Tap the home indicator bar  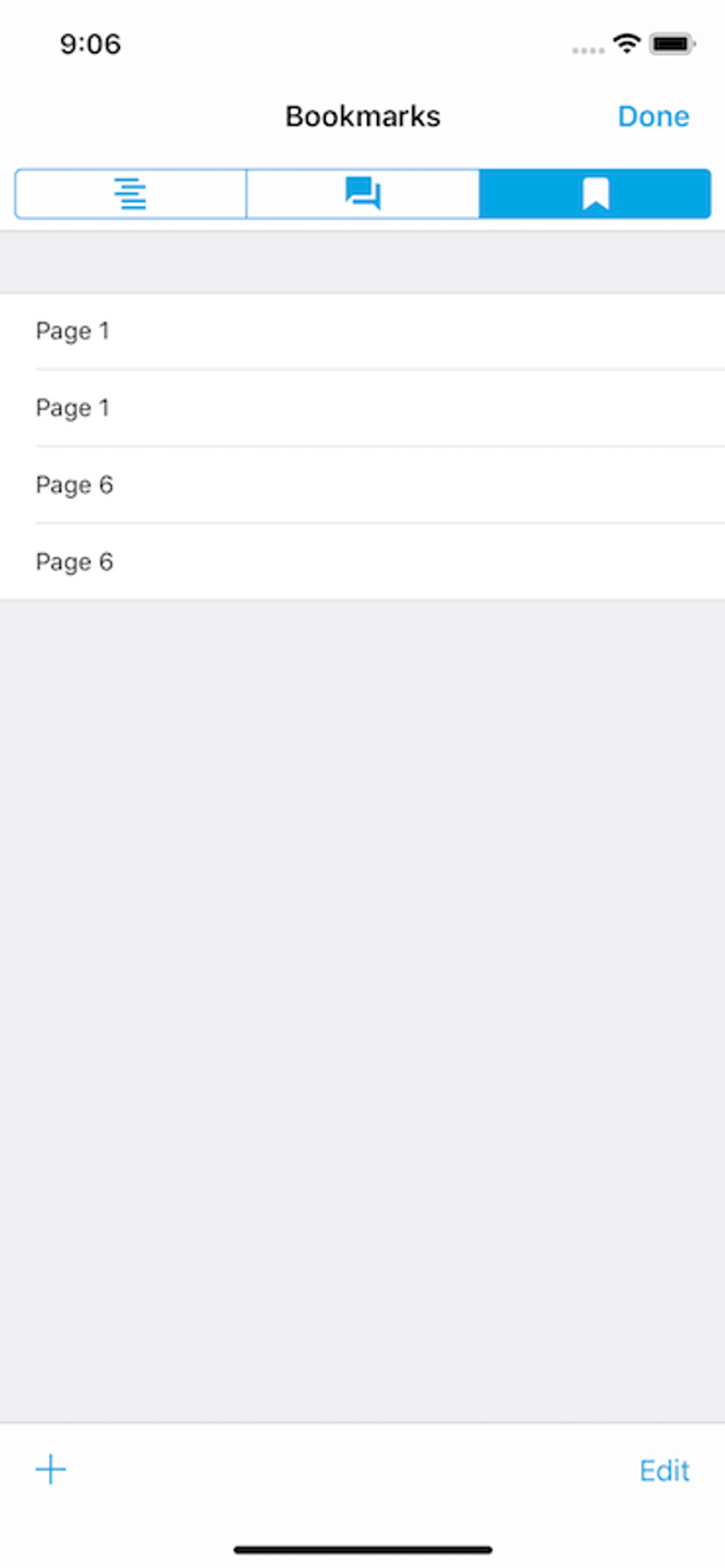(x=362, y=1550)
